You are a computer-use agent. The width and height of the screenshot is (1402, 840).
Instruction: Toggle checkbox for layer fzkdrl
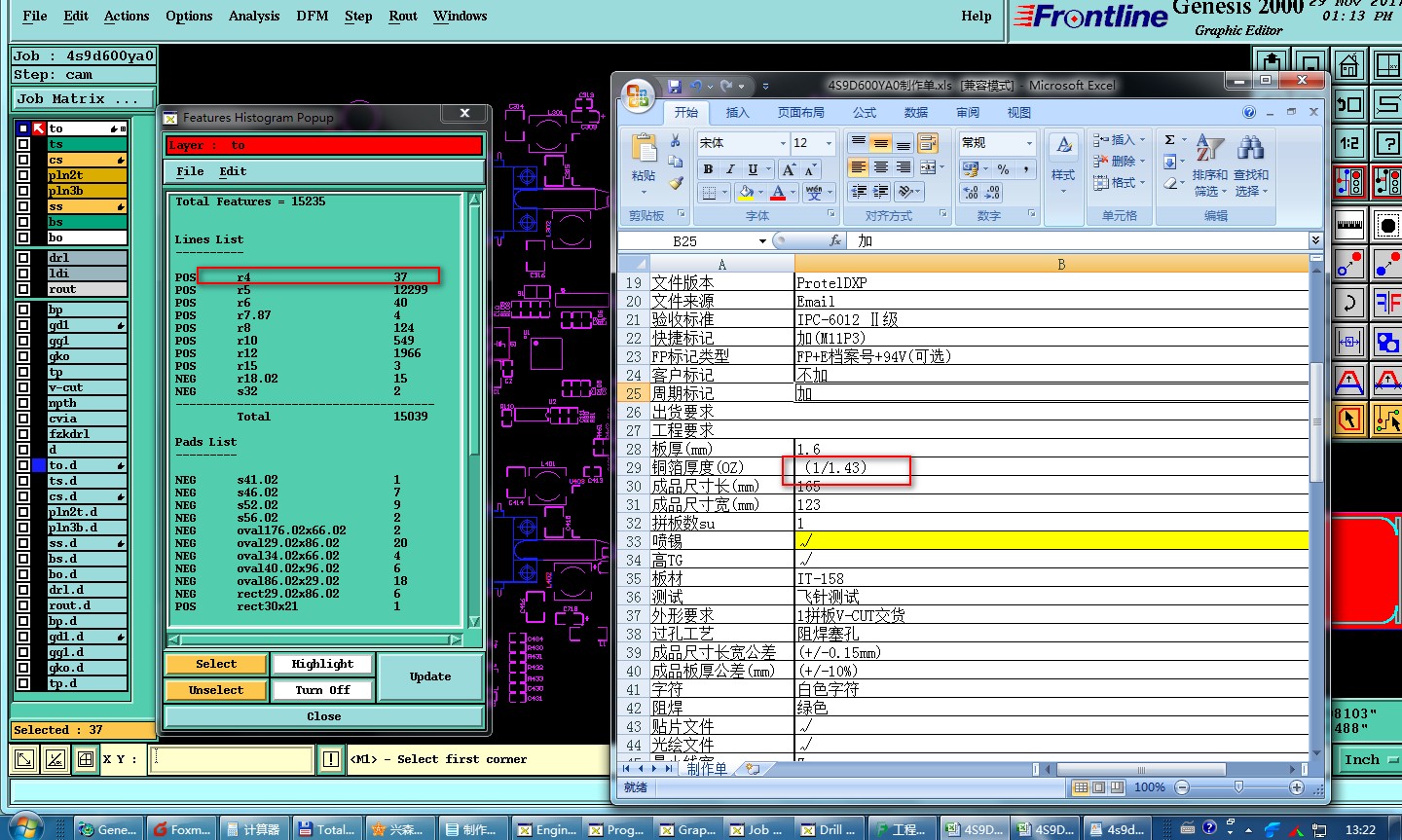pyautogui.click(x=23, y=434)
